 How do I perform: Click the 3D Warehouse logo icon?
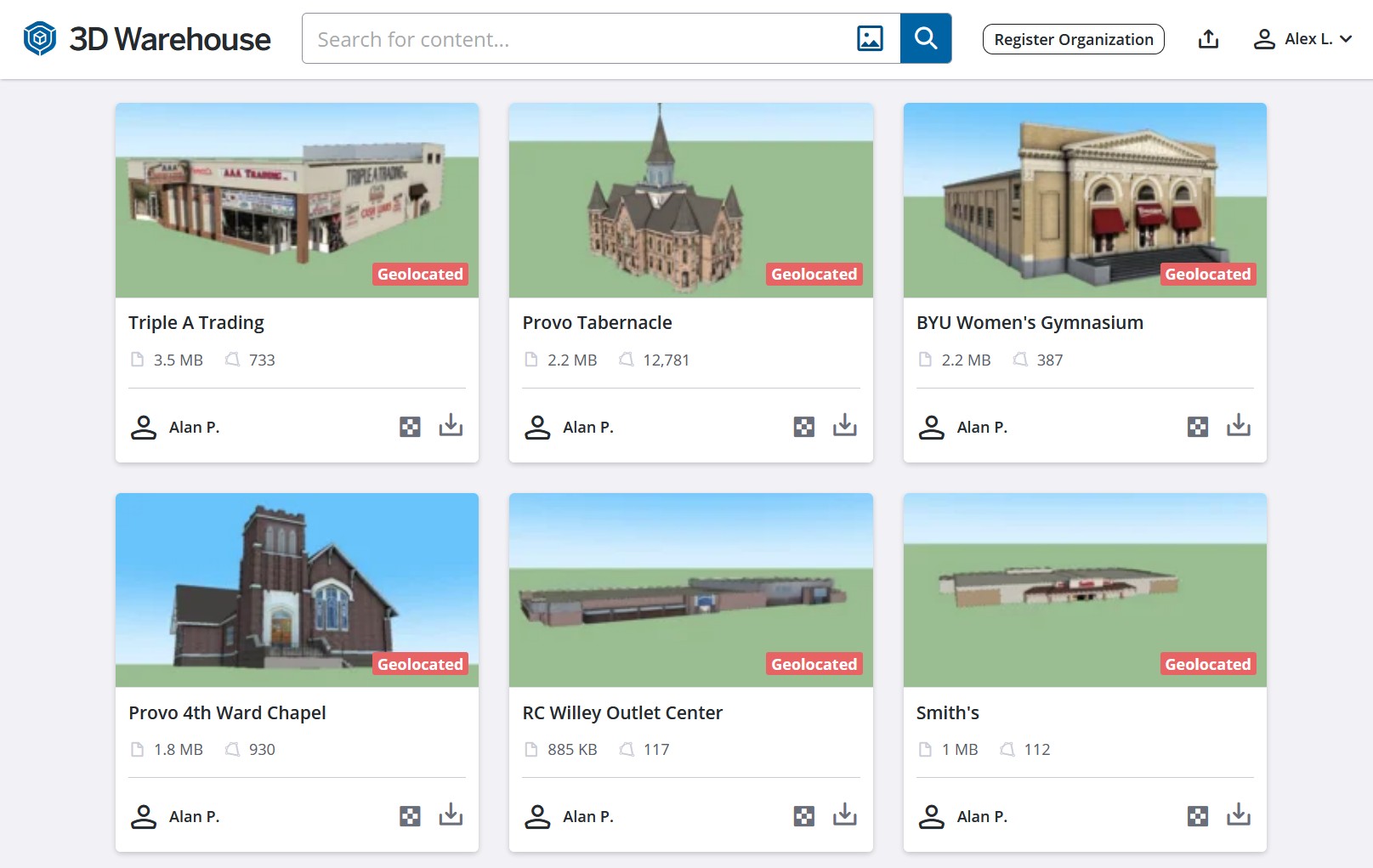[x=40, y=38]
